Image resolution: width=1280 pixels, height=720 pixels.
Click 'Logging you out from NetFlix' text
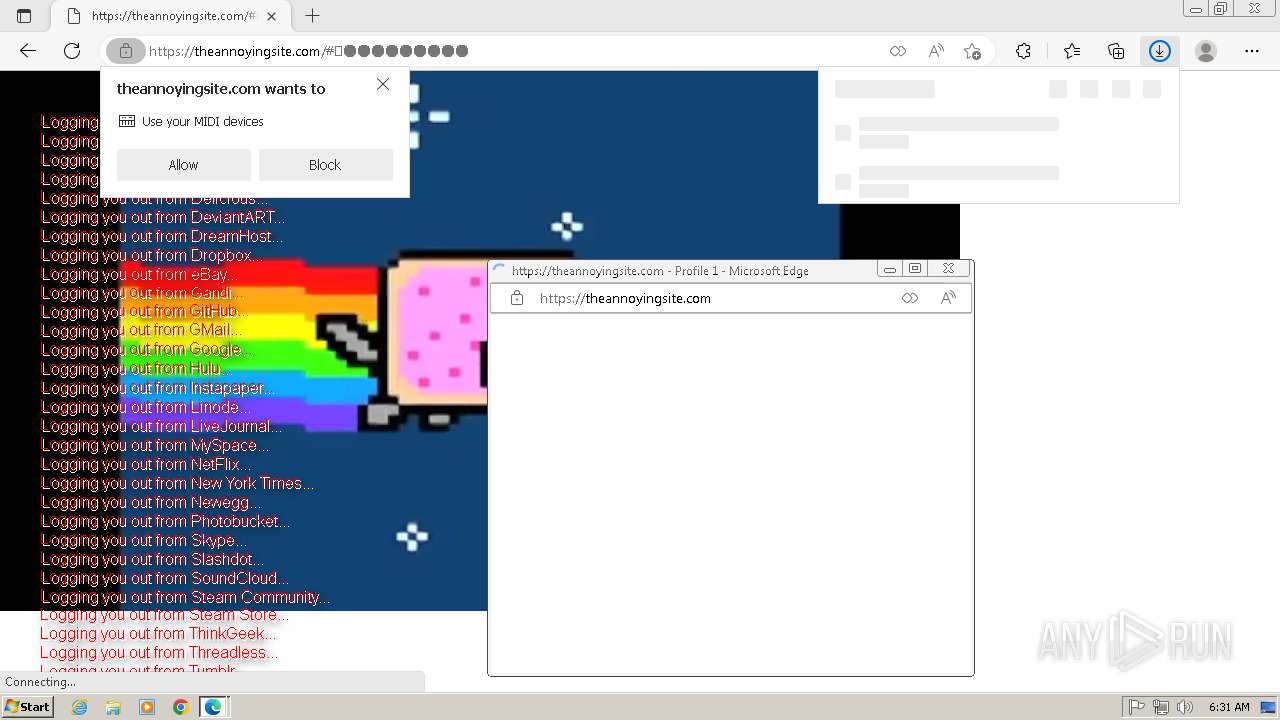point(147,464)
